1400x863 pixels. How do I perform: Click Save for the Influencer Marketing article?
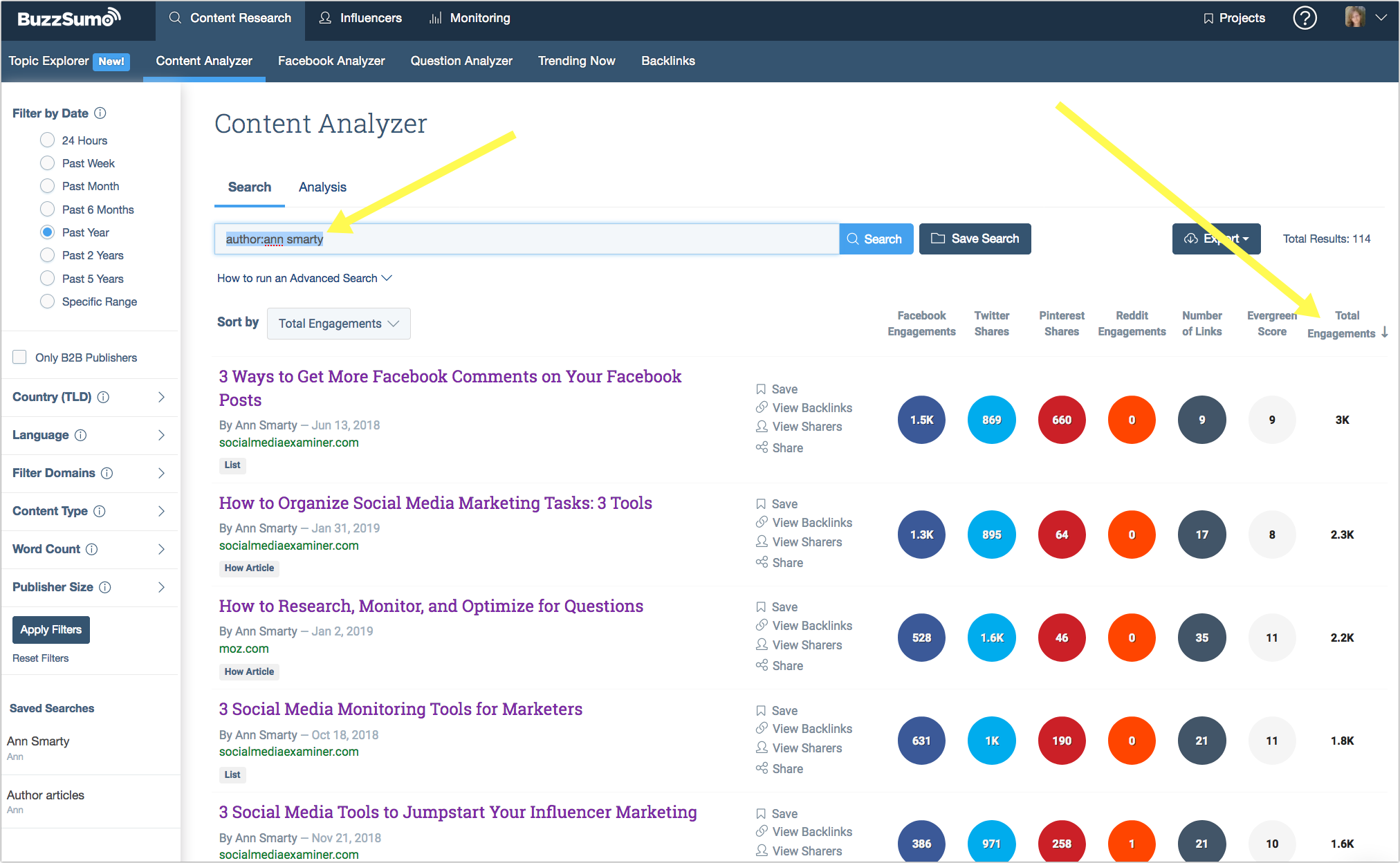[x=777, y=814]
